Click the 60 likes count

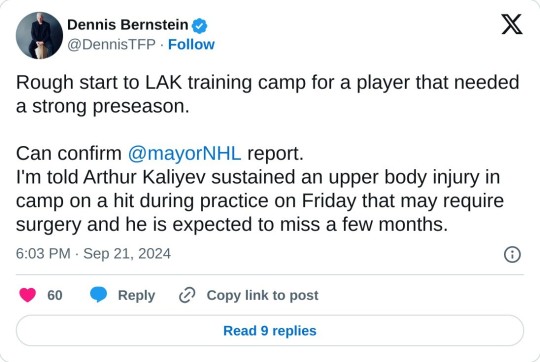[55, 296]
